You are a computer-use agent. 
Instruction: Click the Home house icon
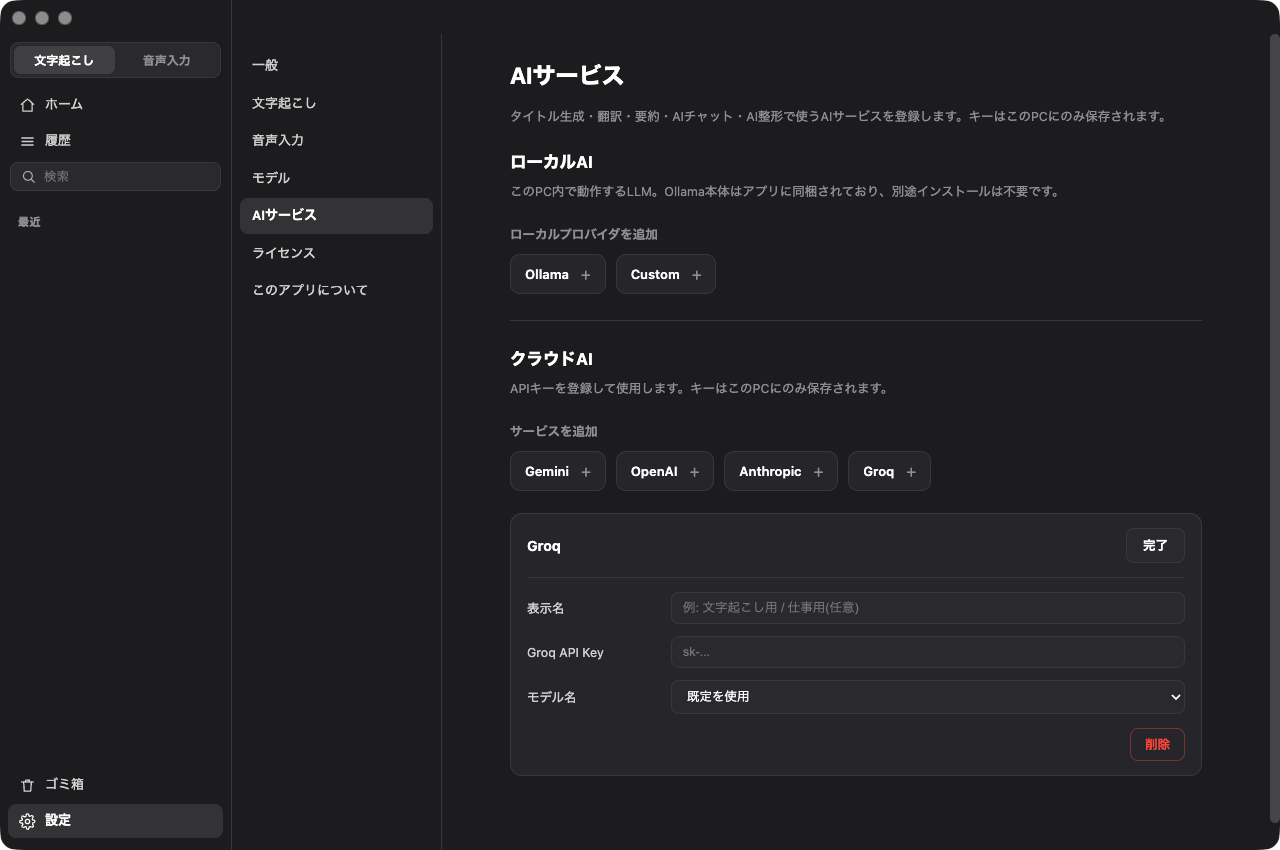pos(27,104)
